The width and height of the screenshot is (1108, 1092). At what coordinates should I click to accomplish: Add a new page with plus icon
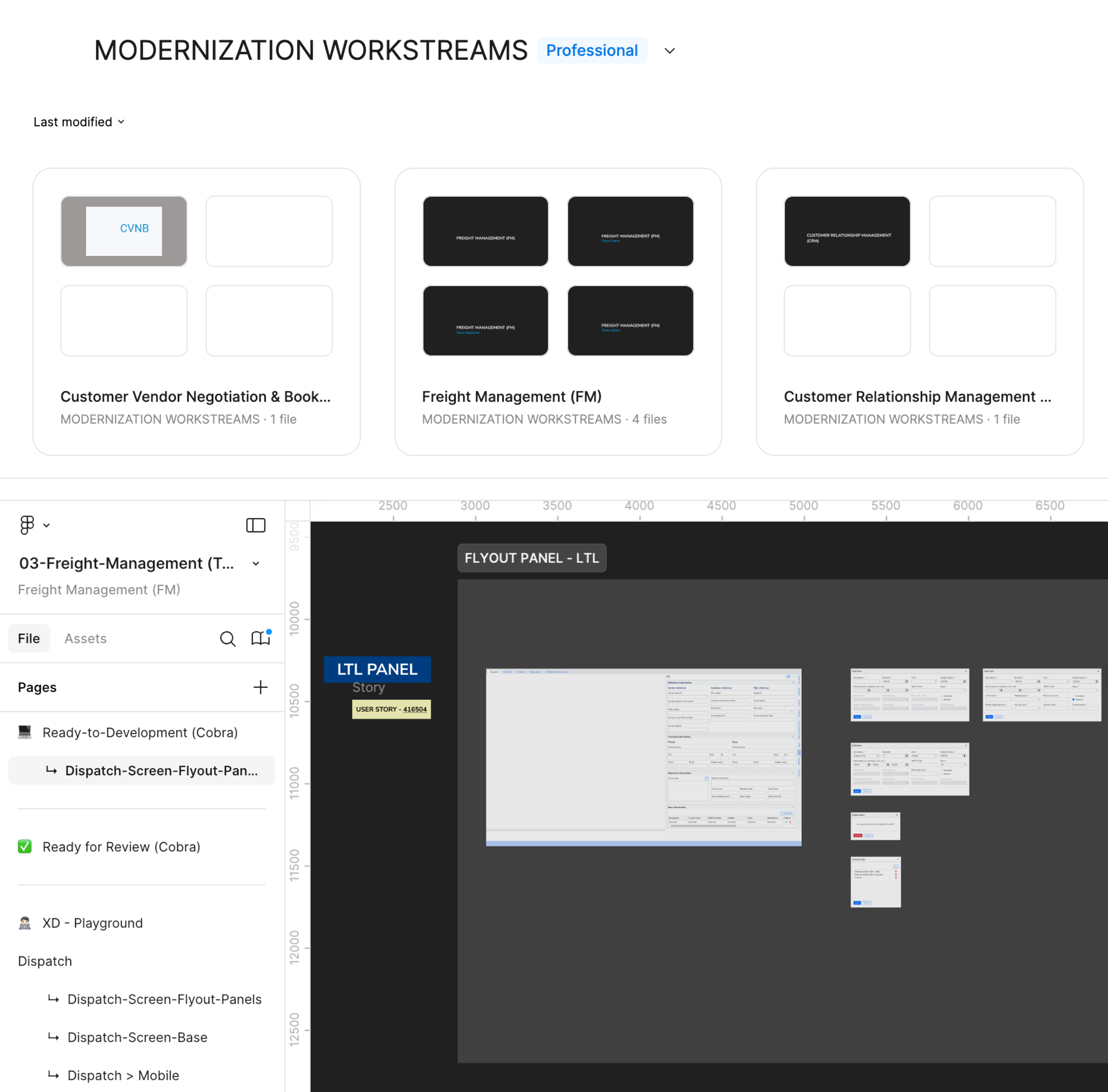[260, 687]
